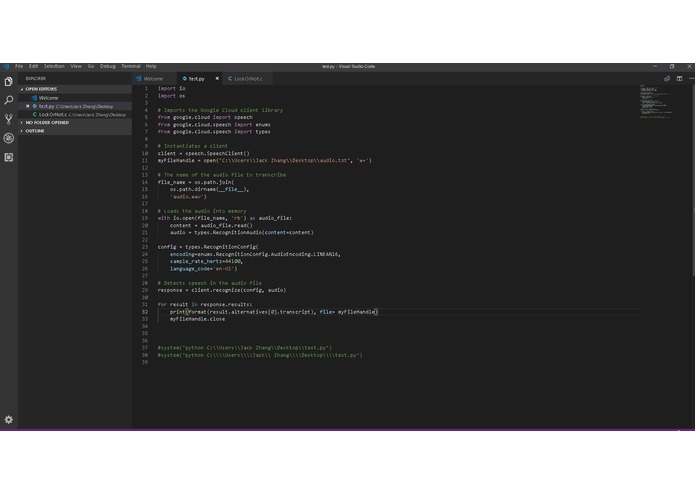Click the 'with io.open(file_name' line
Image resolution: width=695 pixels, height=494 pixels.
(225, 218)
